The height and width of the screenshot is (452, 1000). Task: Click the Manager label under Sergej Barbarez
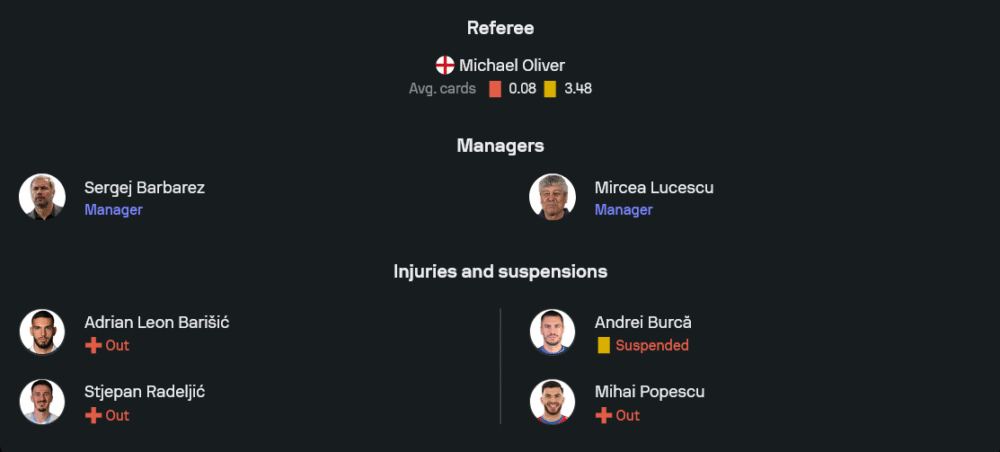[x=113, y=210]
